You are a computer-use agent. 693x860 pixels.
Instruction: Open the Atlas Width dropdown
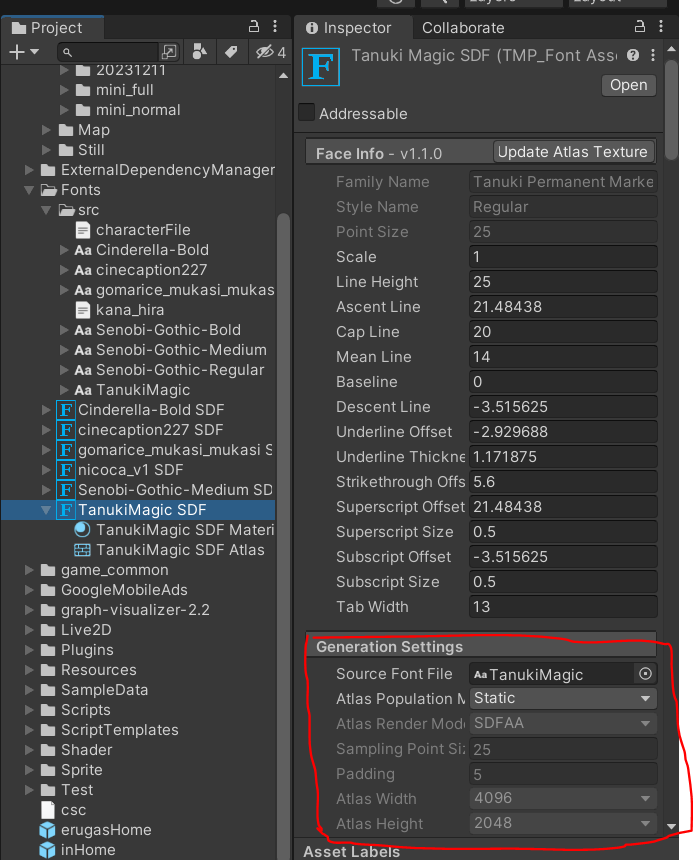point(563,798)
